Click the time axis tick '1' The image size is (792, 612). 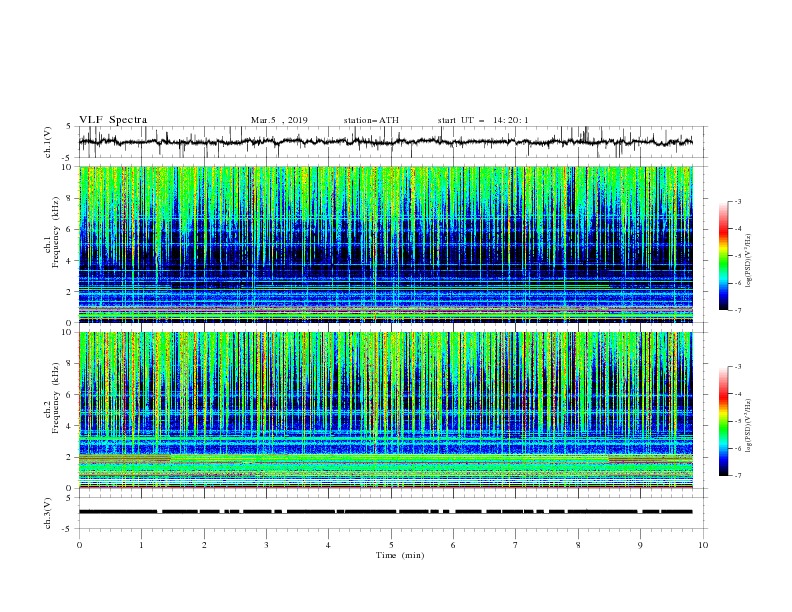pyautogui.click(x=141, y=545)
